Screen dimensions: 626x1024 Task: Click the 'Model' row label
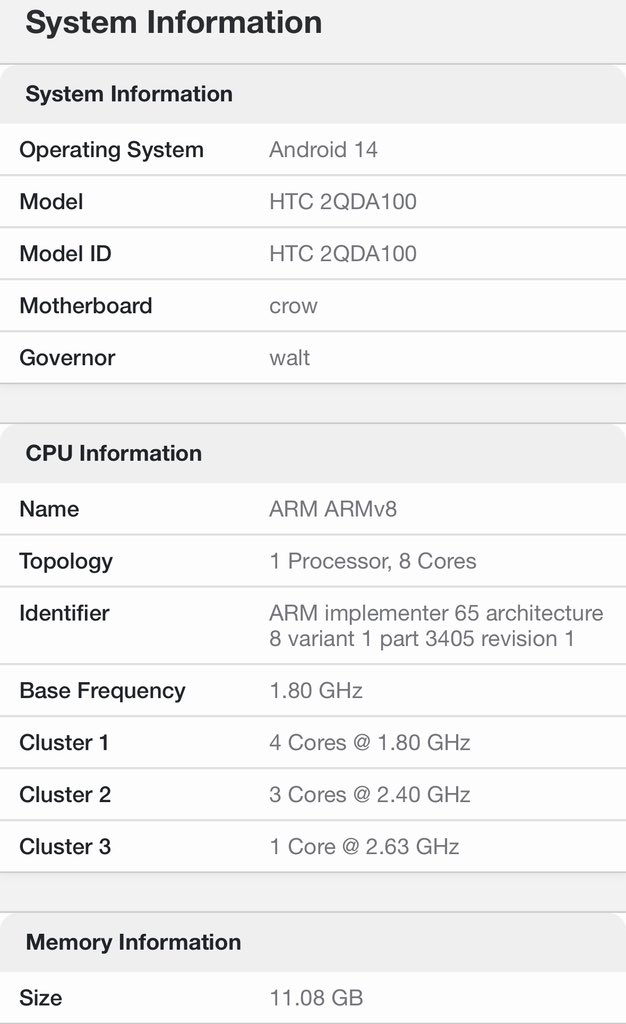(x=52, y=201)
